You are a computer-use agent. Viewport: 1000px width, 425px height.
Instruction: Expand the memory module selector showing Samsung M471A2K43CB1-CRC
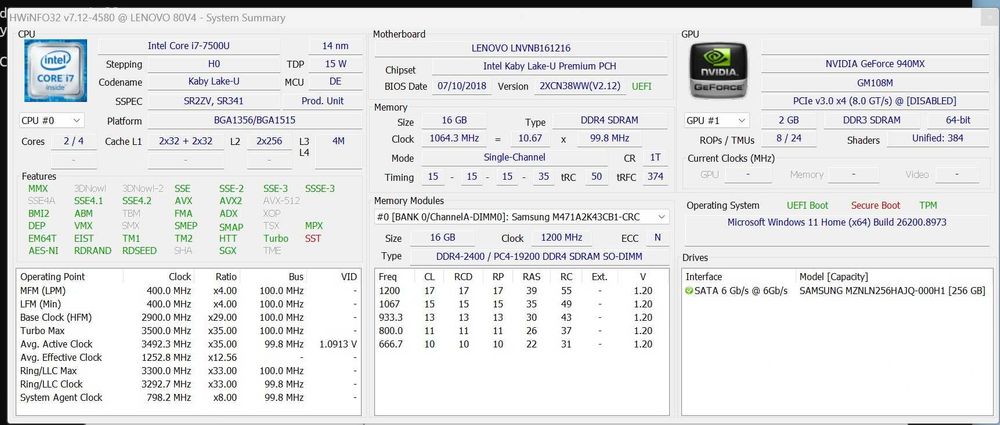coord(521,217)
